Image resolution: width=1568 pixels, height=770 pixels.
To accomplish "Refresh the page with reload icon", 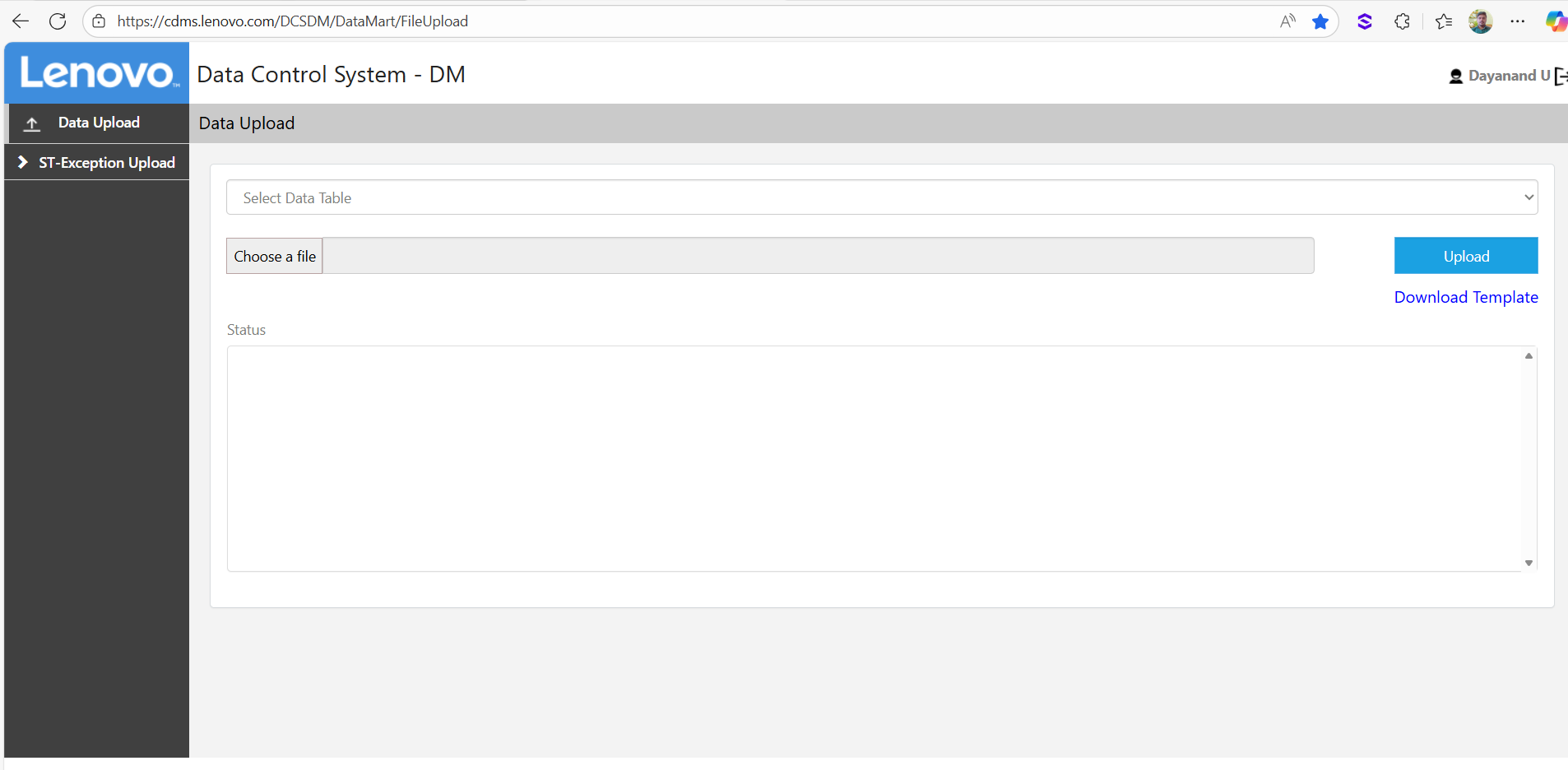I will [58, 21].
